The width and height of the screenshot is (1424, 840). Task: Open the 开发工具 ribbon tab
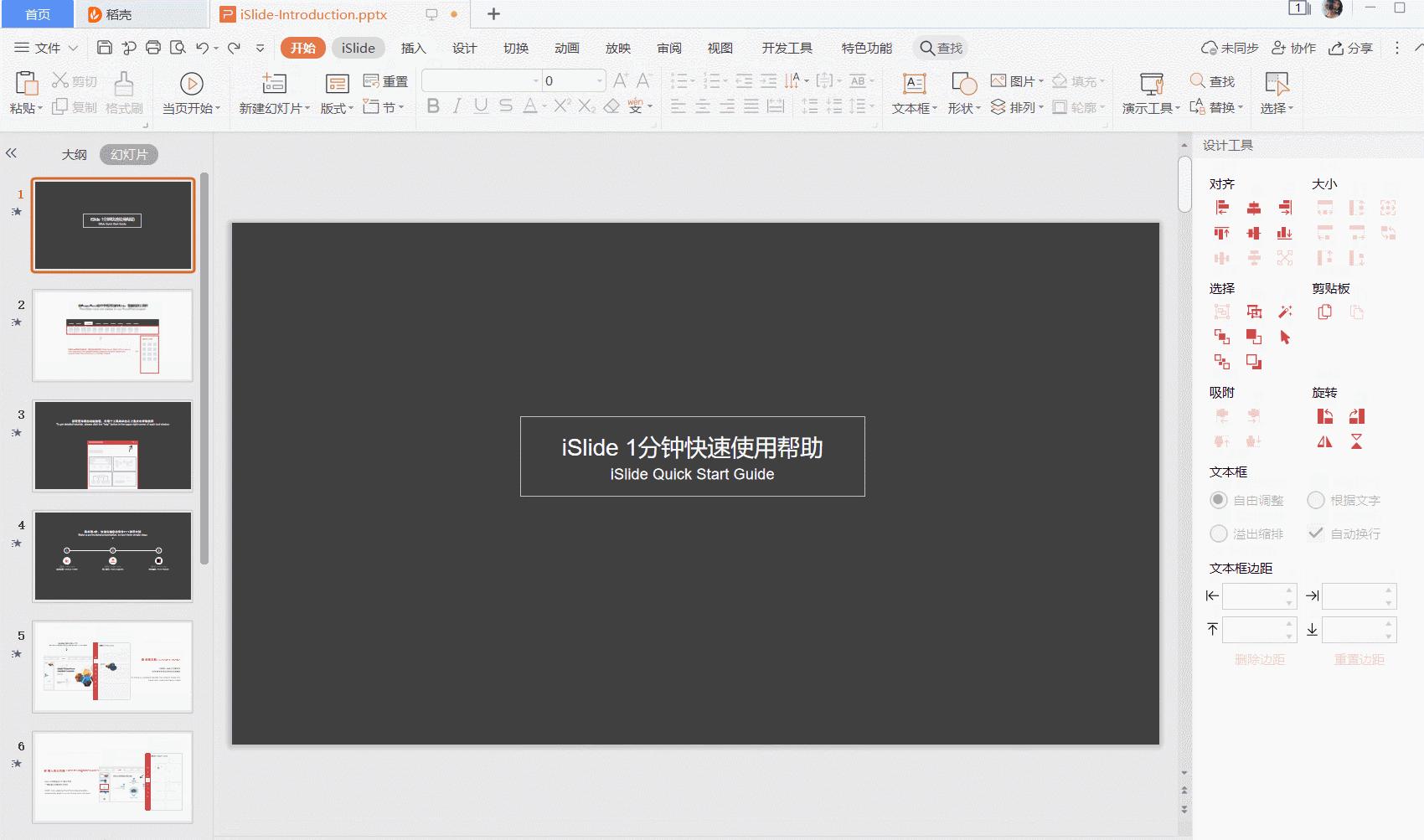[787, 48]
